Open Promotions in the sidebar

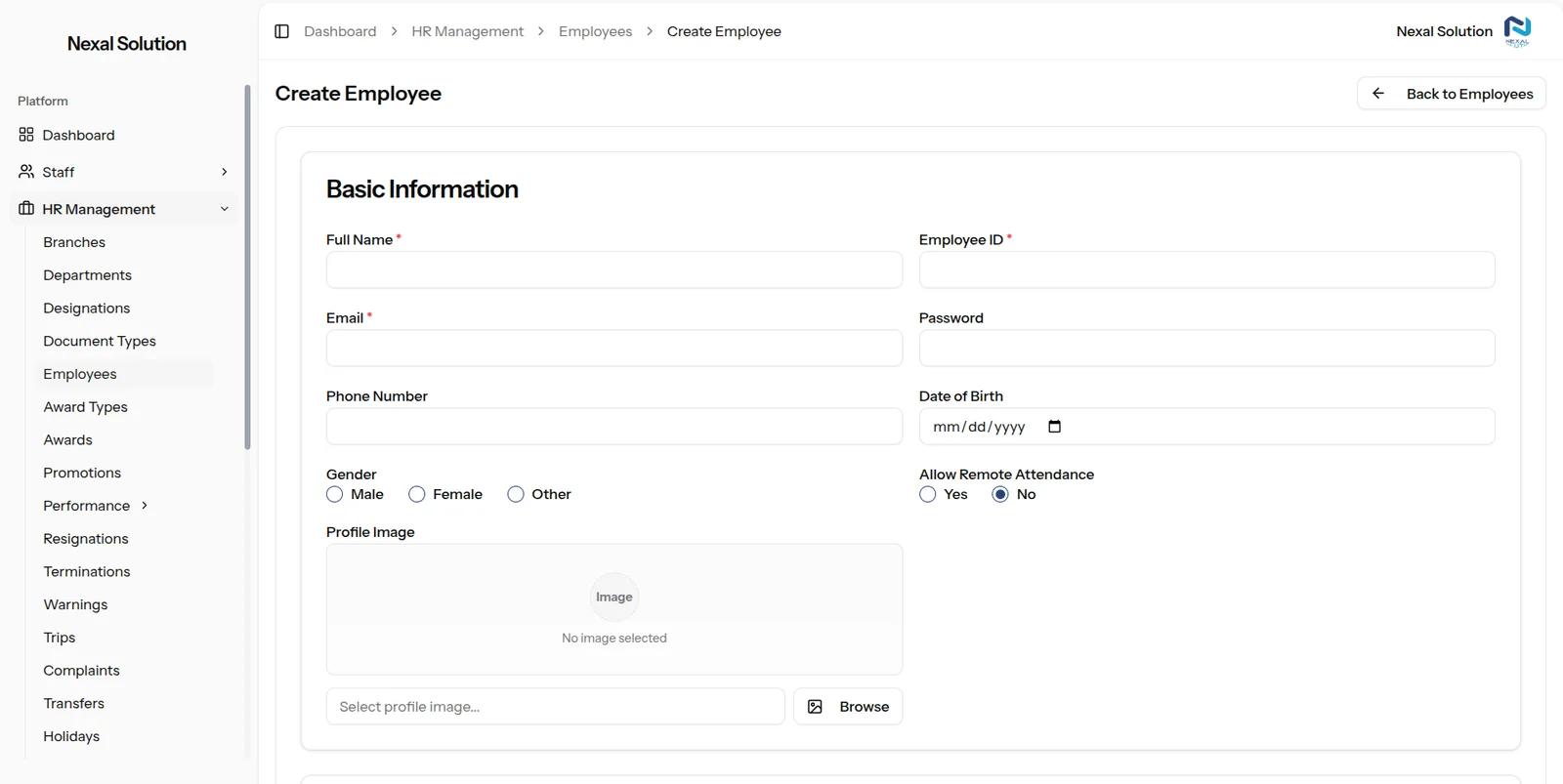(82, 473)
